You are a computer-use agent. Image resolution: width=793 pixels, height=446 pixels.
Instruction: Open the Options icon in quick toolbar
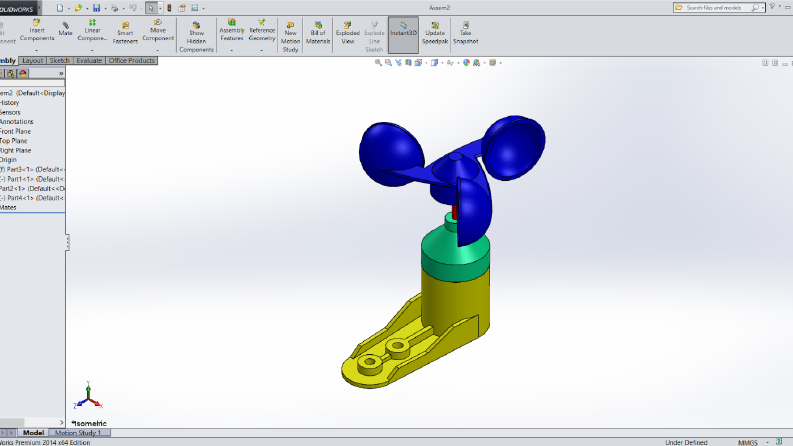pos(195,8)
